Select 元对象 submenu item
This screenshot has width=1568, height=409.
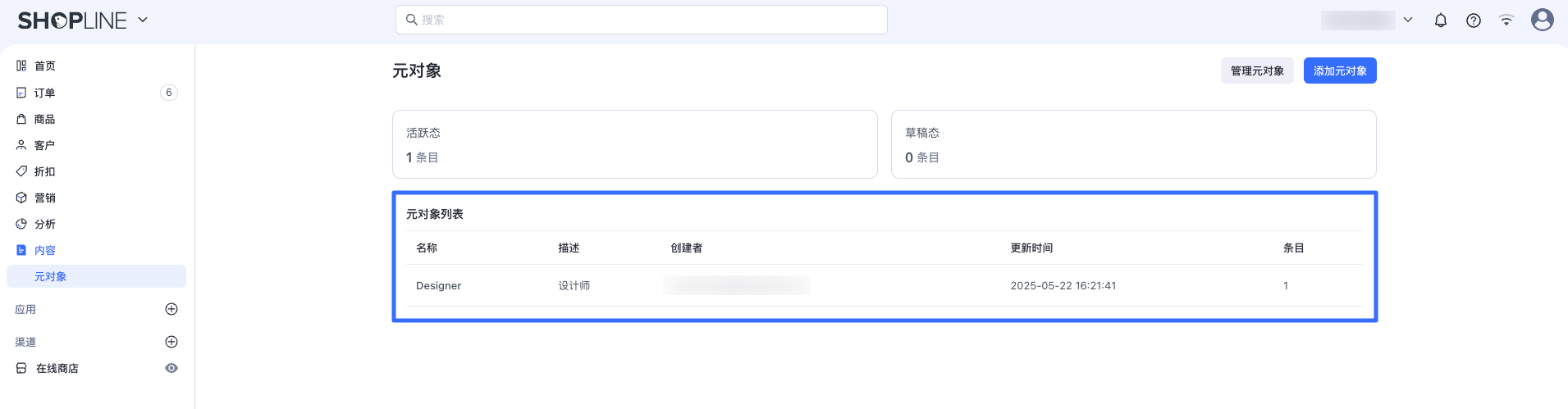pos(97,276)
